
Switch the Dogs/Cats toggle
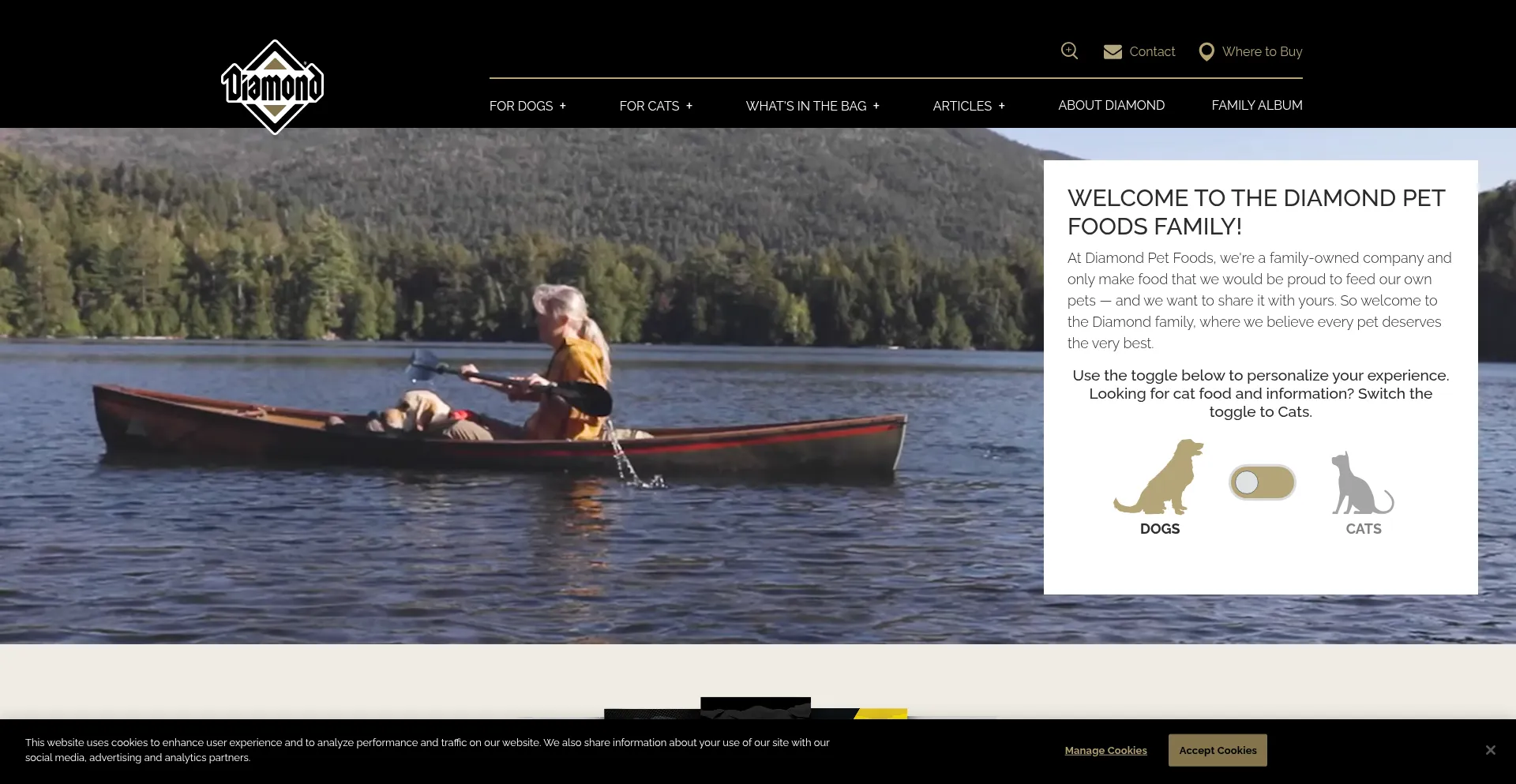click(1262, 482)
